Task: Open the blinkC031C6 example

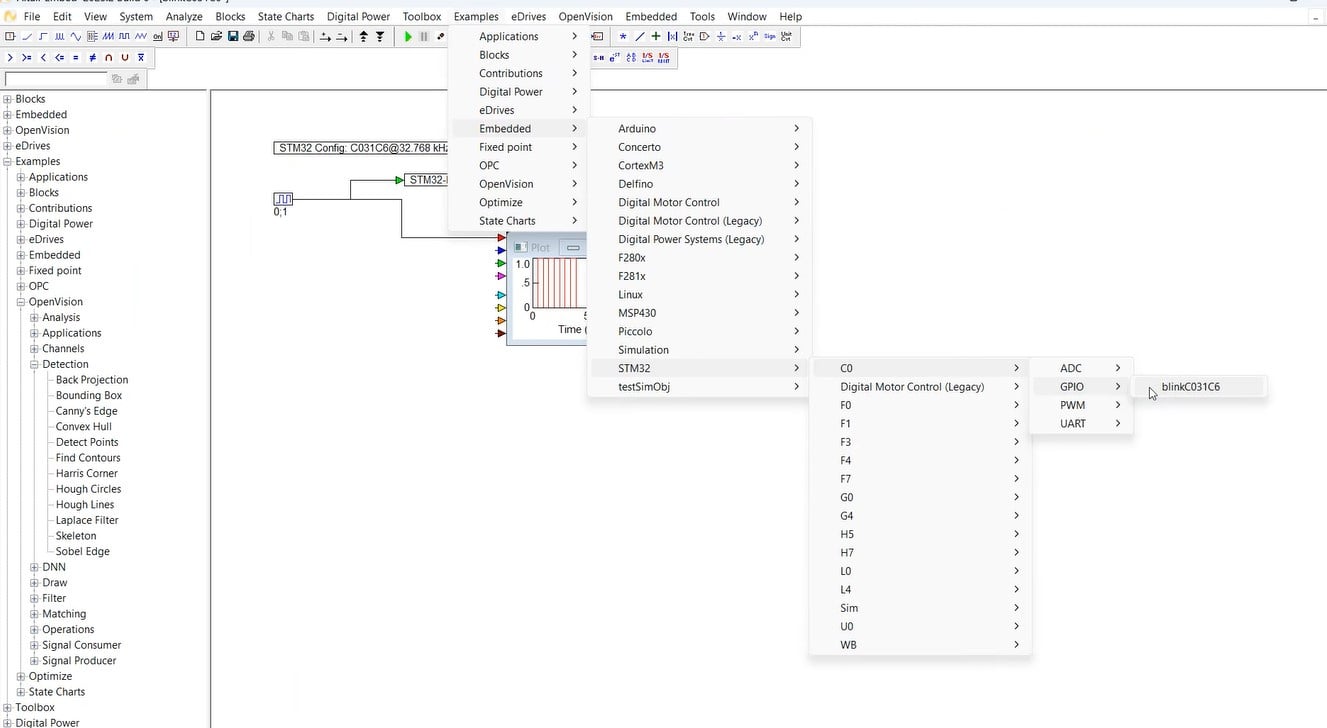Action: (x=1199, y=387)
